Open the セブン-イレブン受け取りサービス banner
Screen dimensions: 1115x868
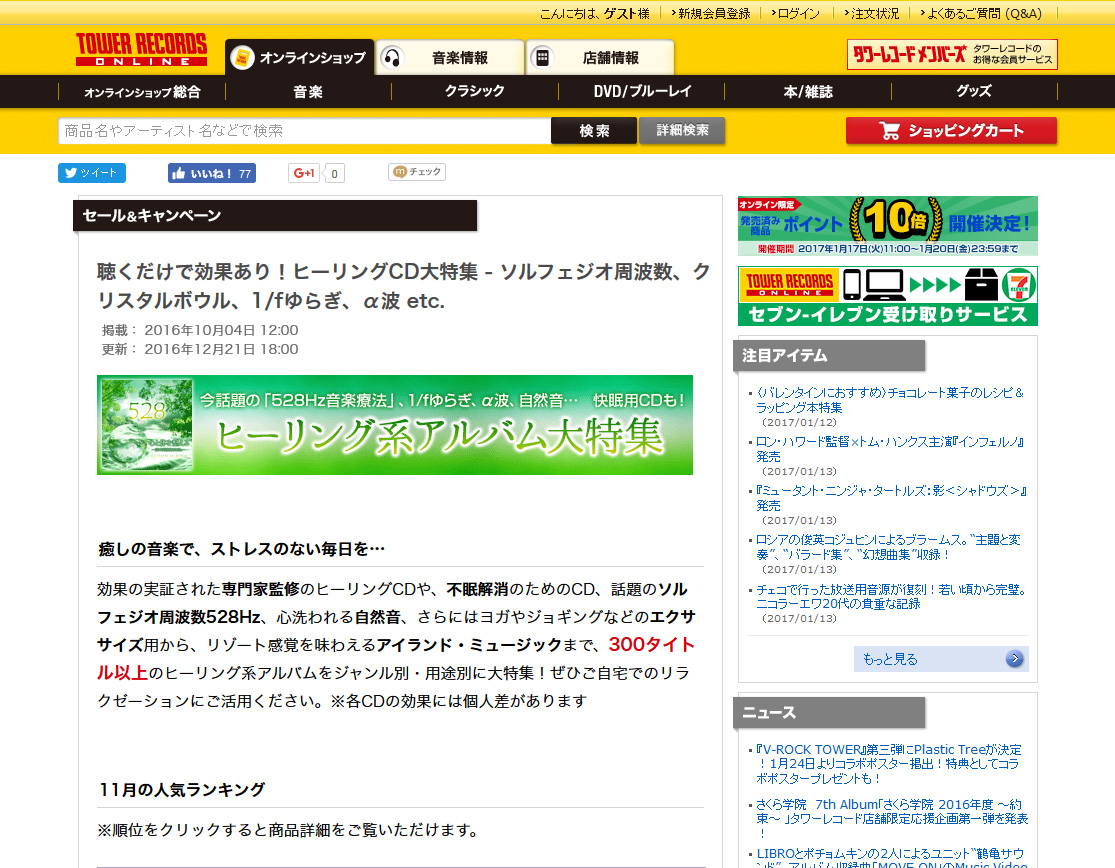[887, 296]
